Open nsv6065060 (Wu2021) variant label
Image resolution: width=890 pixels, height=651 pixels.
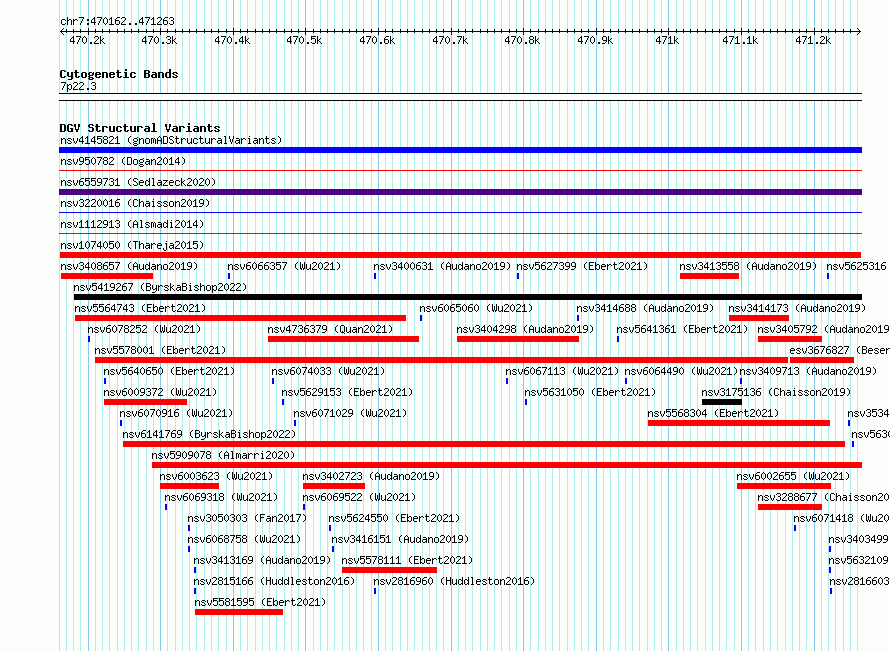point(477,308)
